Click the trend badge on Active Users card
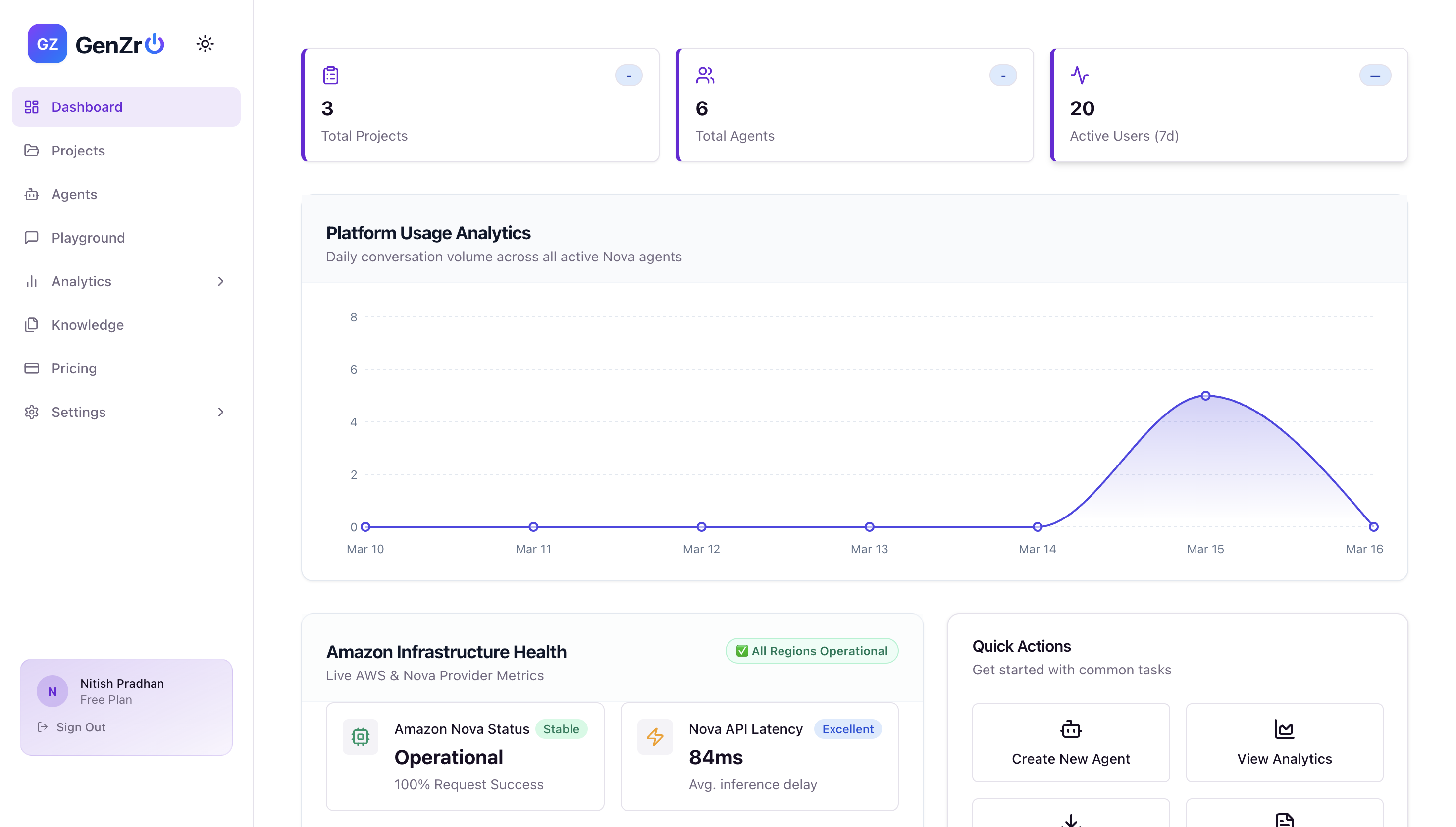The width and height of the screenshot is (1456, 827). pos(1375,76)
